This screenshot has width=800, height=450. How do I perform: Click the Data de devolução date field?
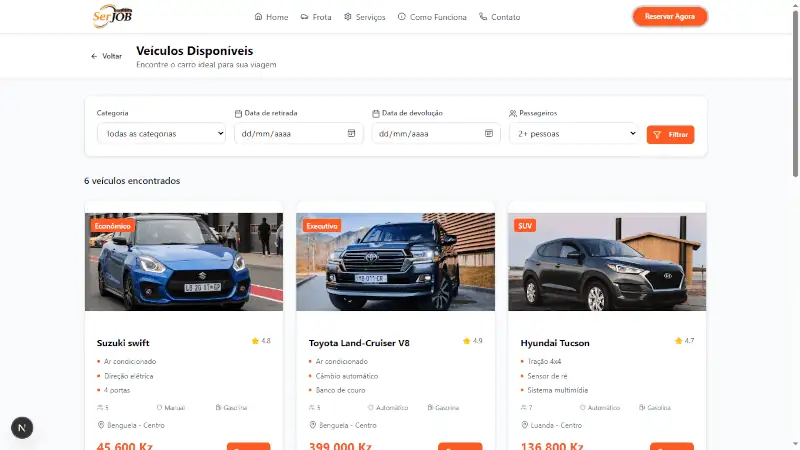tap(436, 134)
